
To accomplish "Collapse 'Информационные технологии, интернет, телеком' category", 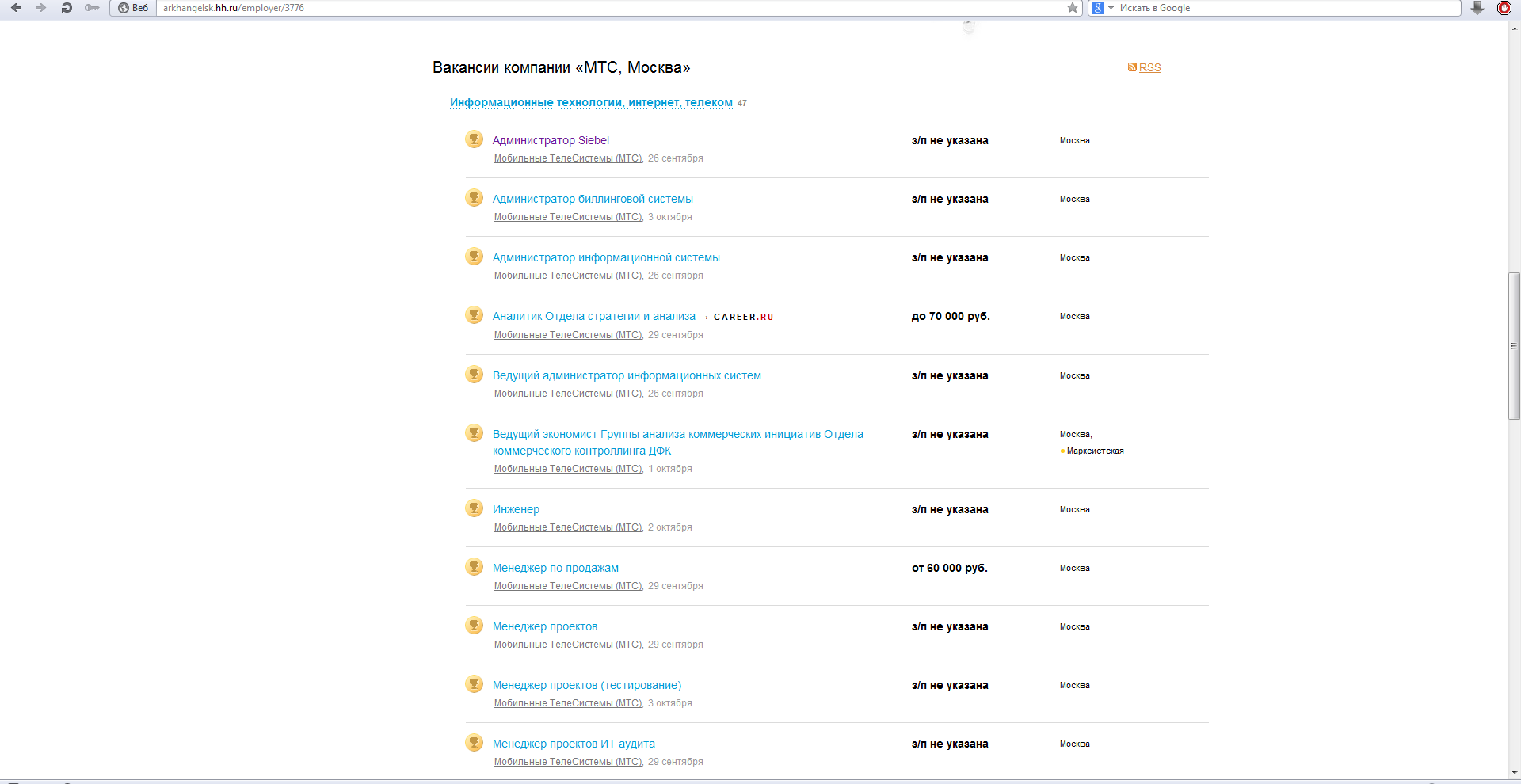I will pos(591,102).
